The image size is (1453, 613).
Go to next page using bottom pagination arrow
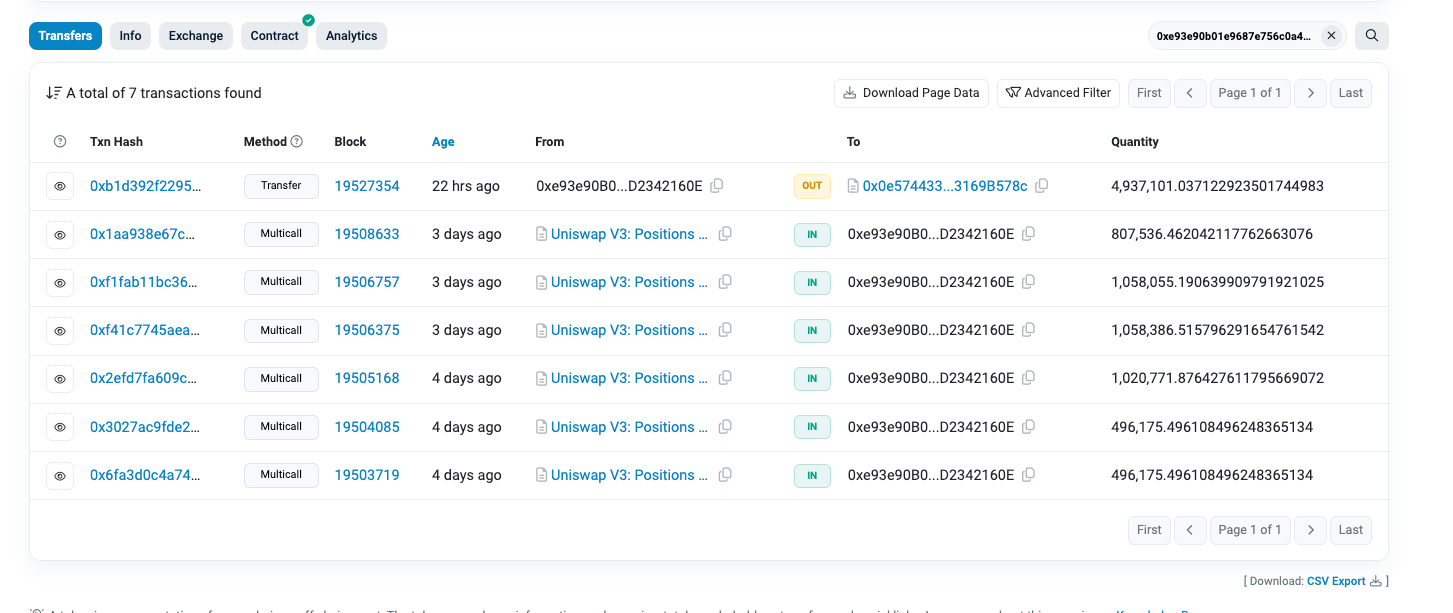point(1310,530)
